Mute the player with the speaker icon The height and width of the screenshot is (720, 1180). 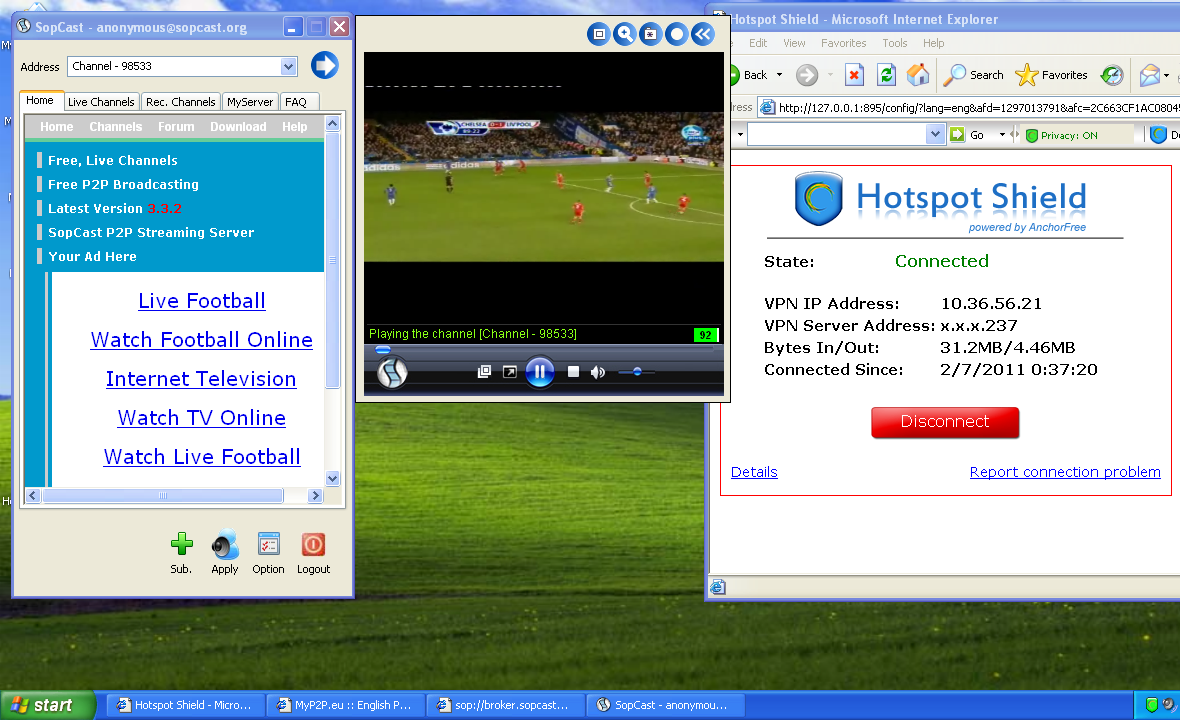[x=598, y=372]
